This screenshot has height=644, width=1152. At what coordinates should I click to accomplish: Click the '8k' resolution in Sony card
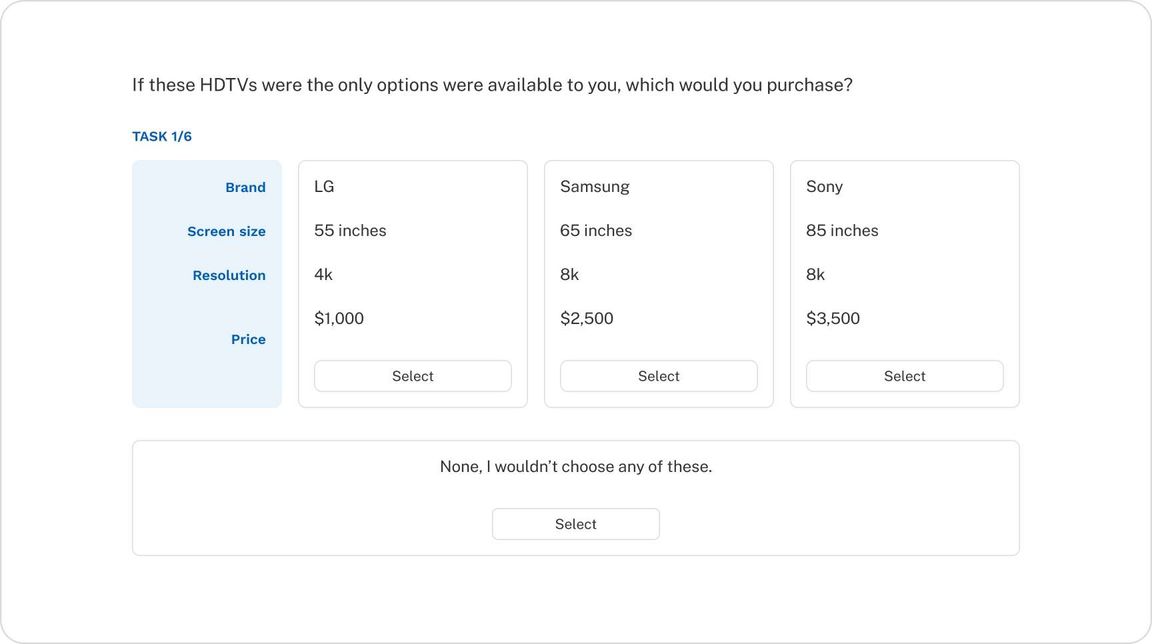816,275
